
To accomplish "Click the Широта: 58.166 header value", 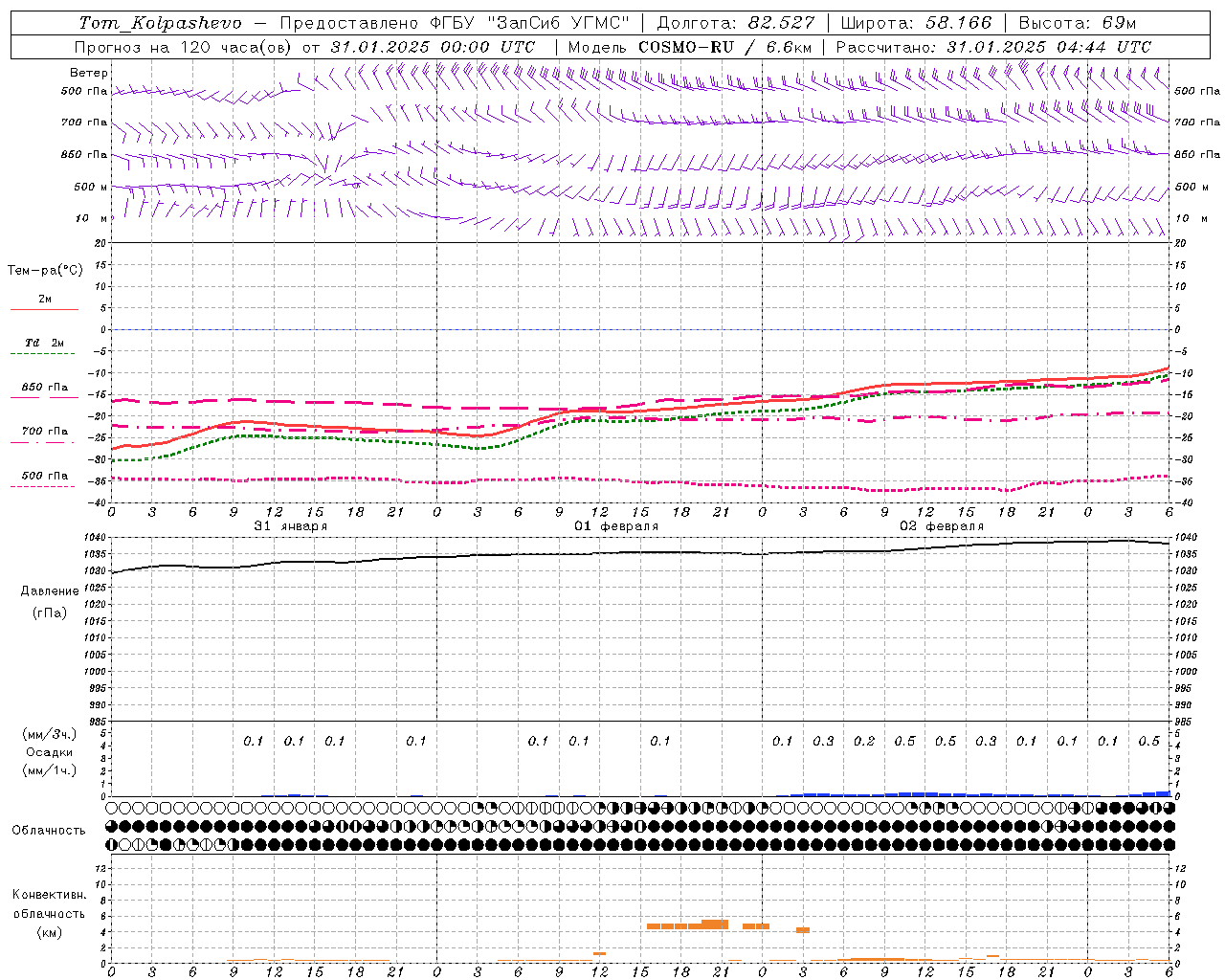I will (918, 23).
